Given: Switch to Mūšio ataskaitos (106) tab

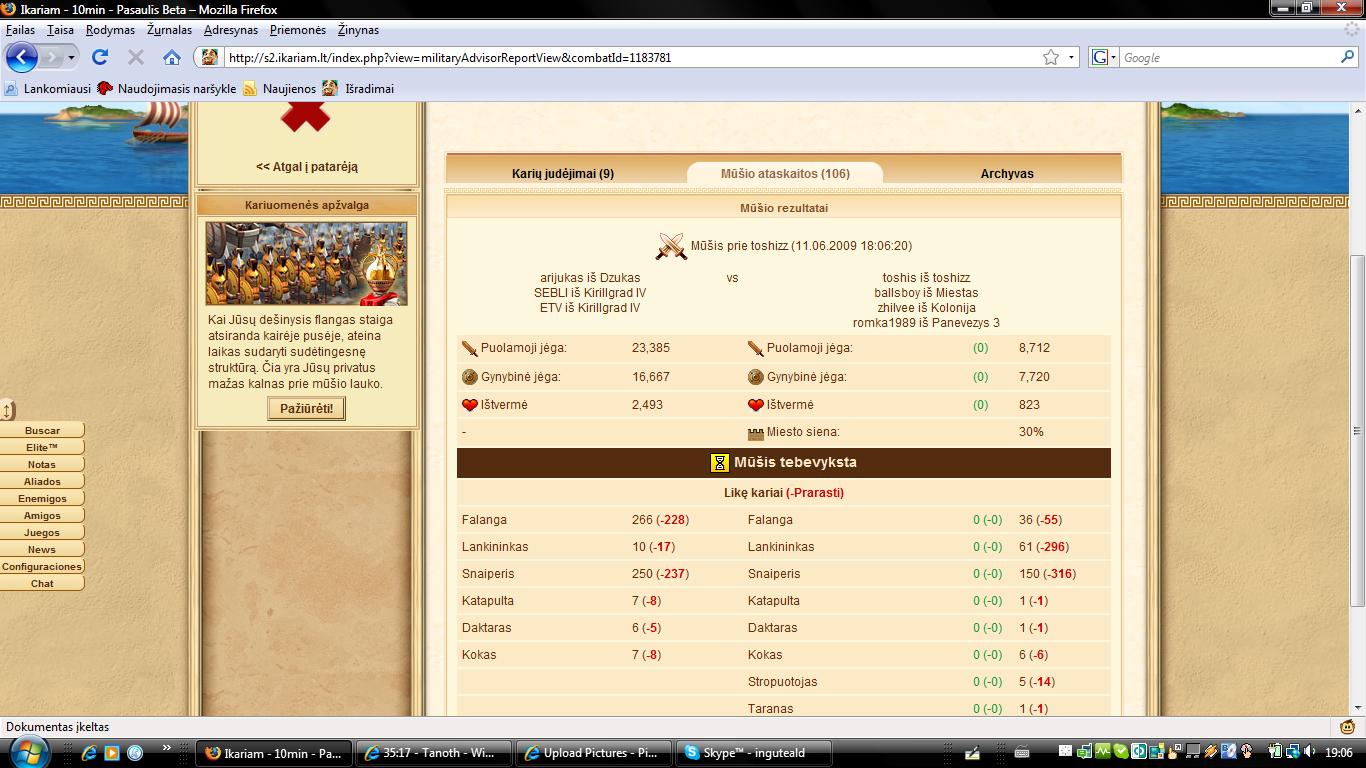Looking at the screenshot, I should pyautogui.click(x=785, y=173).
